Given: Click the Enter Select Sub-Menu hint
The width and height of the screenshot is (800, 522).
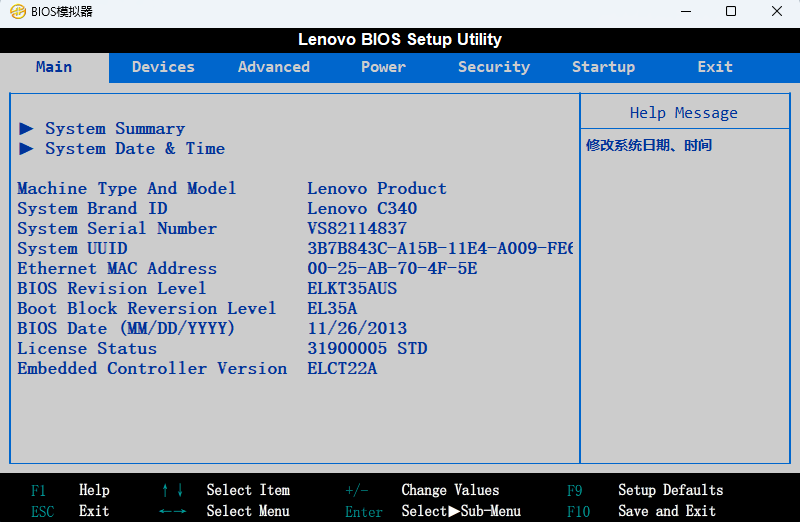Looking at the screenshot, I should 433,511.
